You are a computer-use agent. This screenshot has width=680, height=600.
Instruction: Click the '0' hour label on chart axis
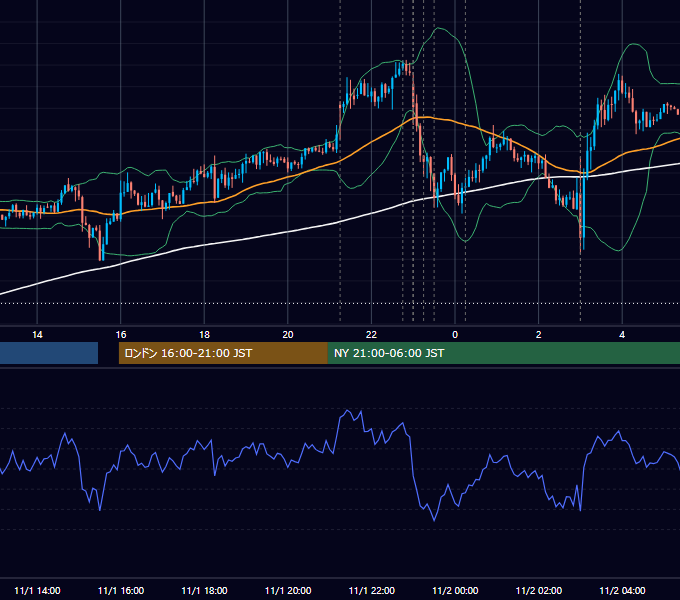coord(455,335)
